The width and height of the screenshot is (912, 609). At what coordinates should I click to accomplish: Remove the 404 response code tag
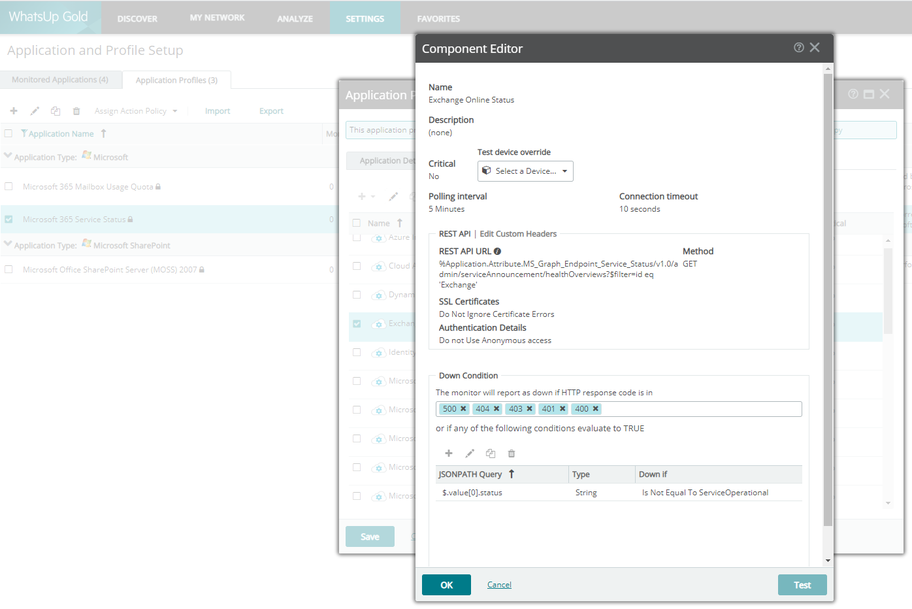click(497, 409)
